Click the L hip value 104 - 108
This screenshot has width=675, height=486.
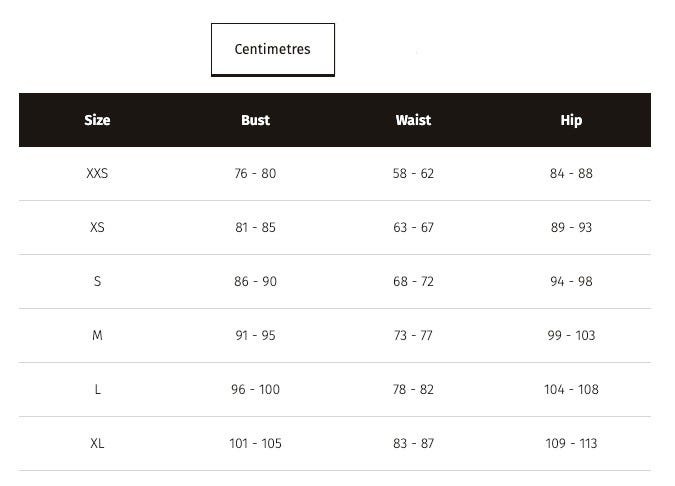(571, 390)
